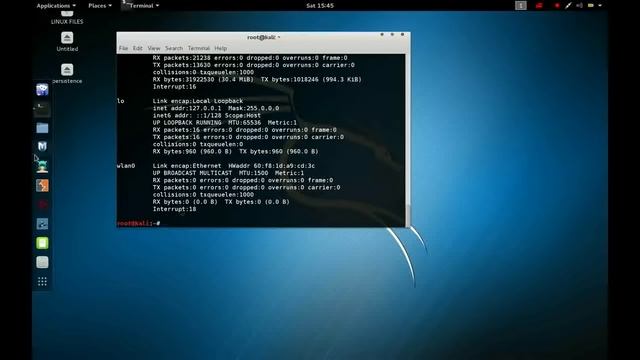The height and width of the screenshot is (360, 640).
Task: Open the Places menu
Action: (x=100, y=5)
